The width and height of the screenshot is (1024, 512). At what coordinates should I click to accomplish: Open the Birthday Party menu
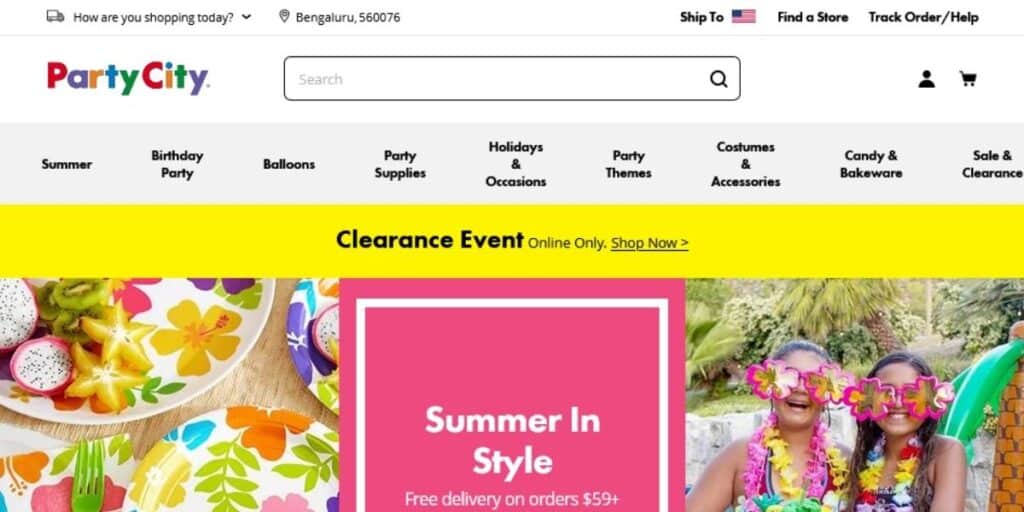[x=177, y=164]
